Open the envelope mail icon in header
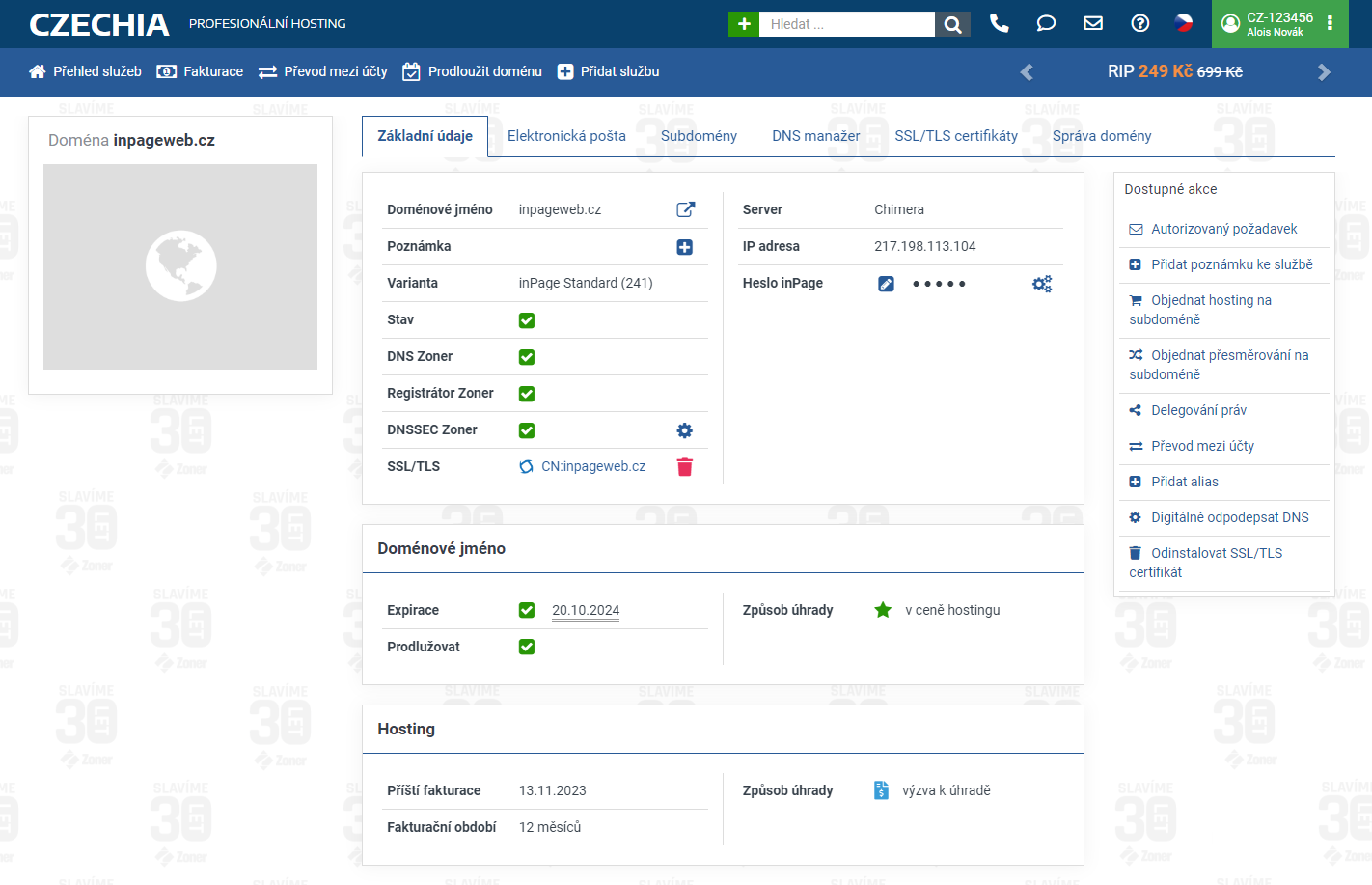This screenshot has height=885, width=1372. pos(1093,23)
